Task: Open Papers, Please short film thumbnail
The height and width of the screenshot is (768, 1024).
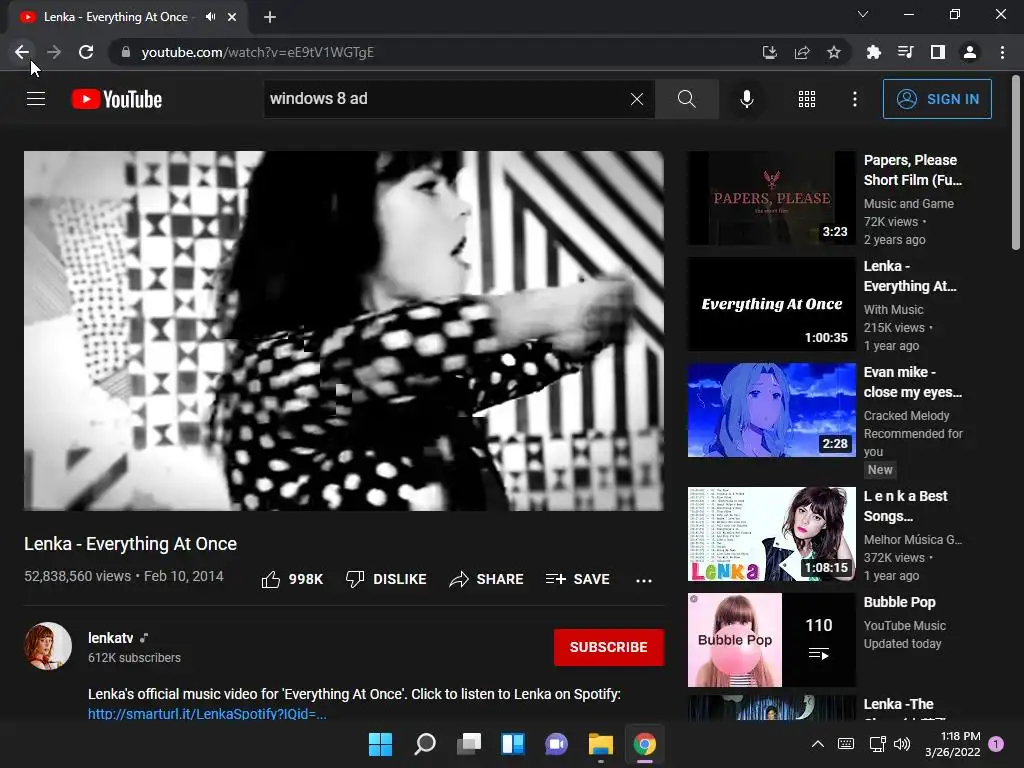Action: click(771, 199)
